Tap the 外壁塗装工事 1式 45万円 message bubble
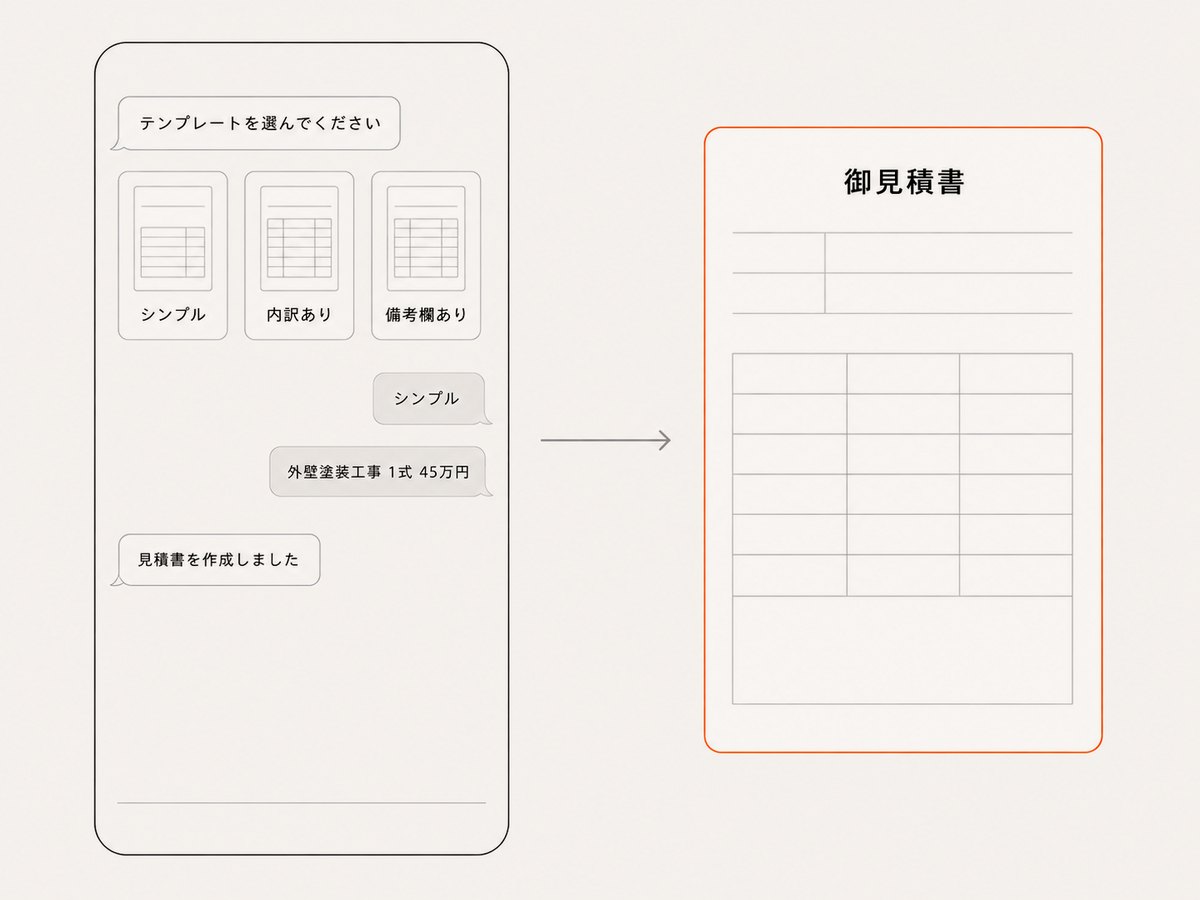The image size is (1200, 900). tap(380, 472)
